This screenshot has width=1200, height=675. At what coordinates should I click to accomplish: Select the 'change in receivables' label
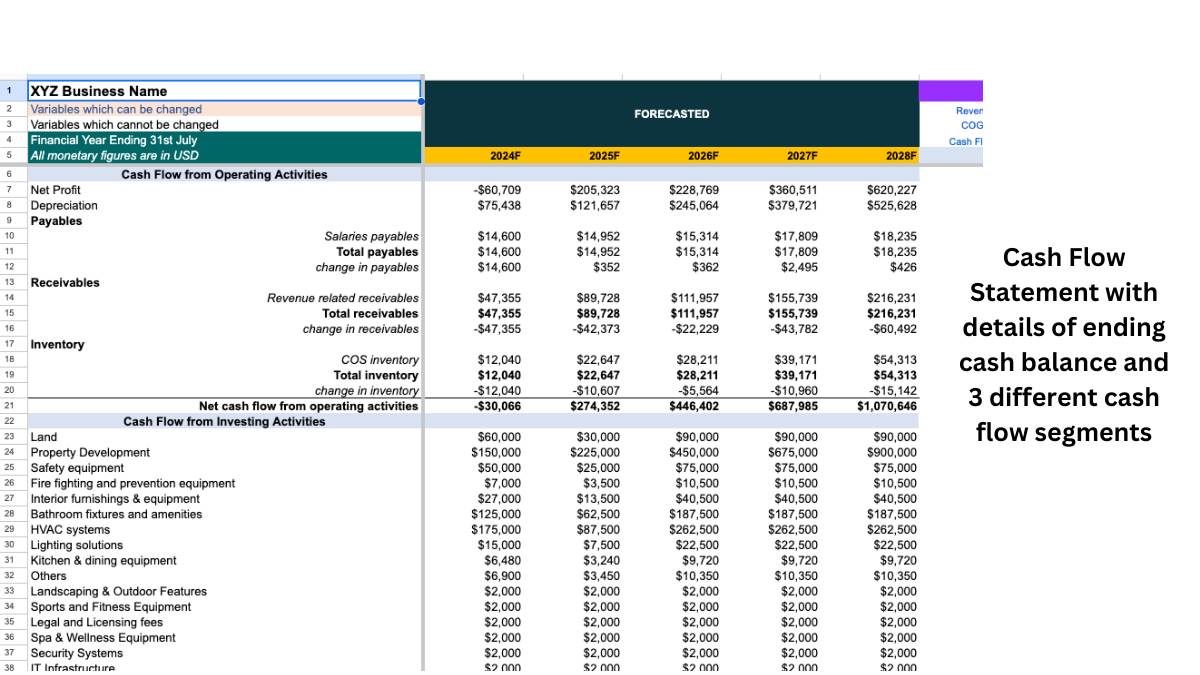(361, 329)
